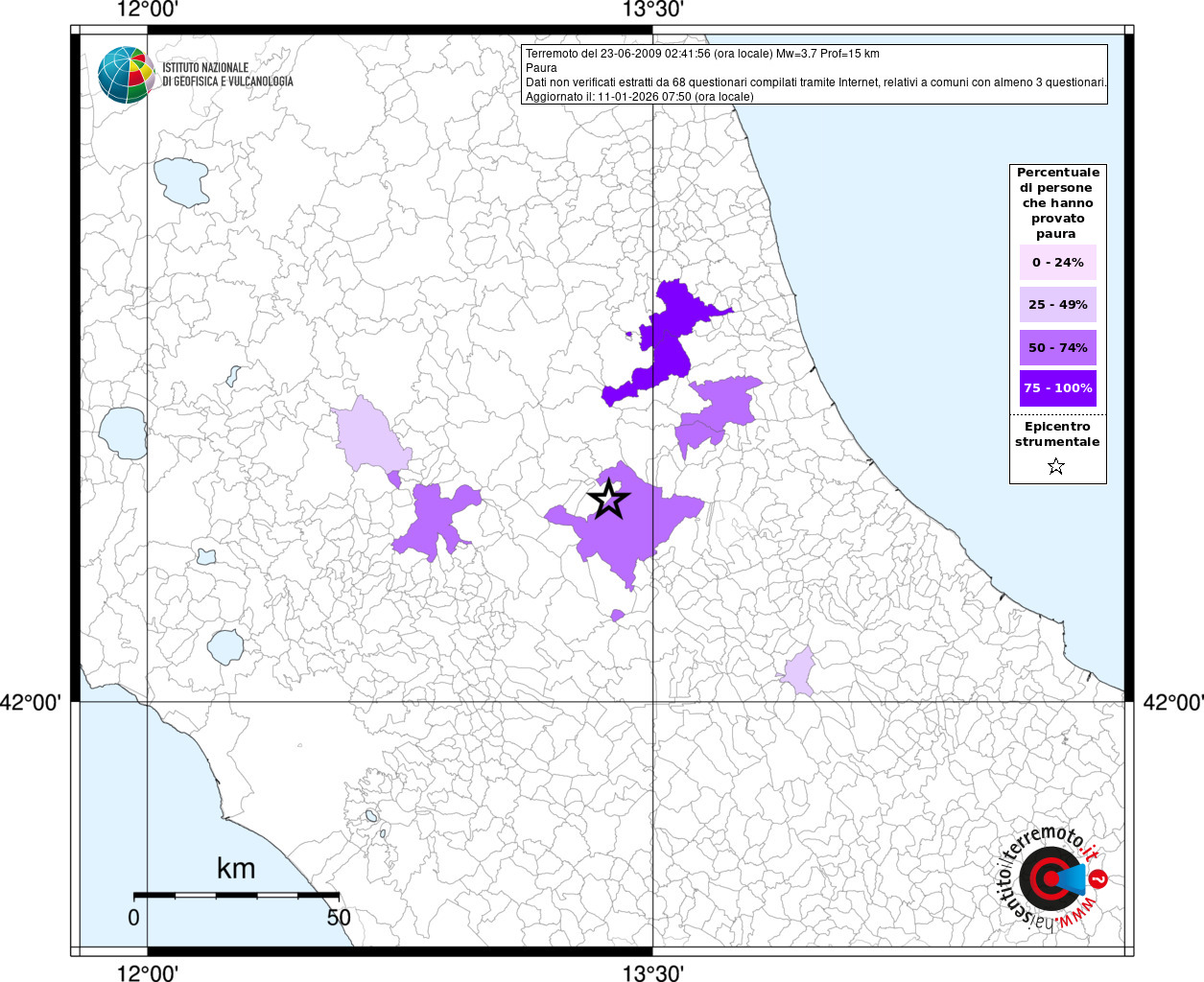Click the 'Aggiornato il' update timestamp line
The image size is (1204, 982).
pyautogui.click(x=639, y=97)
